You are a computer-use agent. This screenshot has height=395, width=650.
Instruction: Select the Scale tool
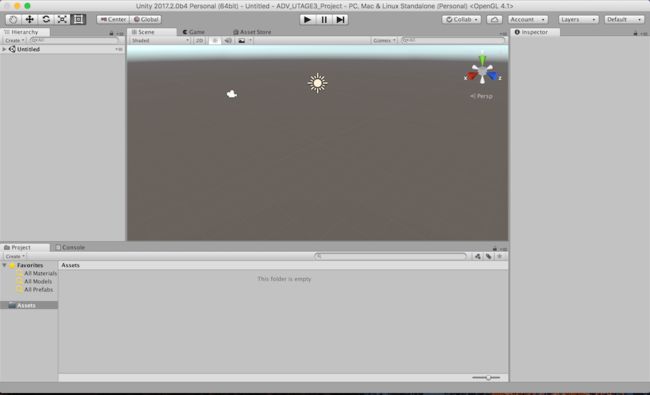click(x=62, y=19)
